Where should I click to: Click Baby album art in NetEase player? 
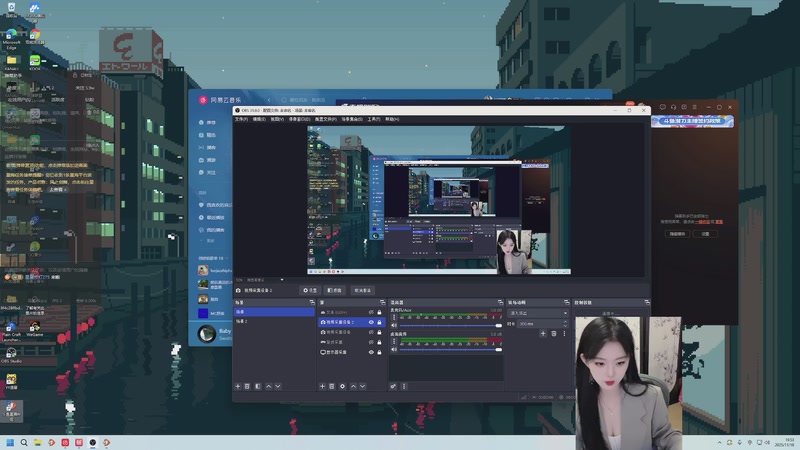[x=207, y=334]
